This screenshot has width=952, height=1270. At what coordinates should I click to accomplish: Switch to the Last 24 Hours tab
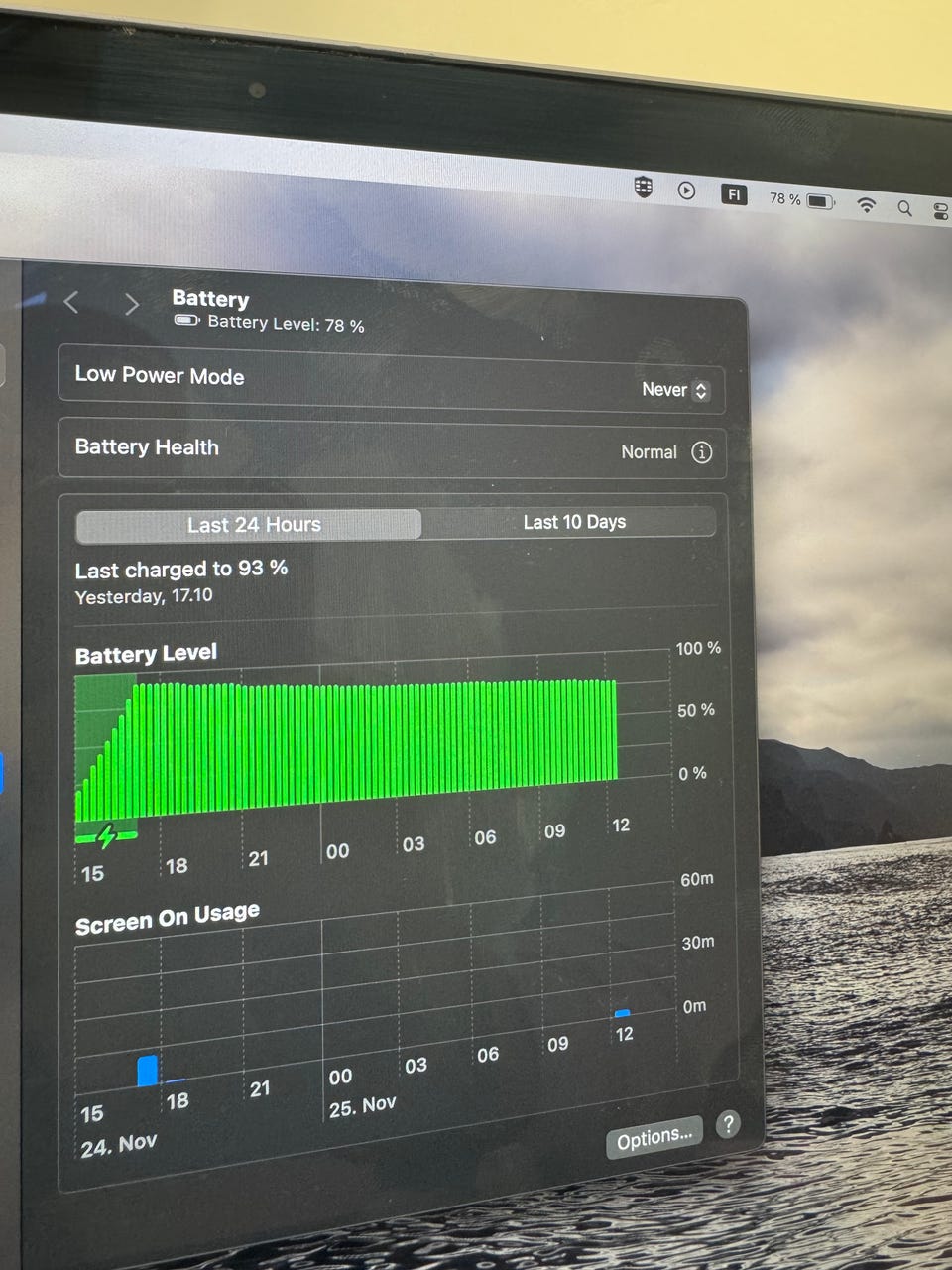pyautogui.click(x=249, y=525)
